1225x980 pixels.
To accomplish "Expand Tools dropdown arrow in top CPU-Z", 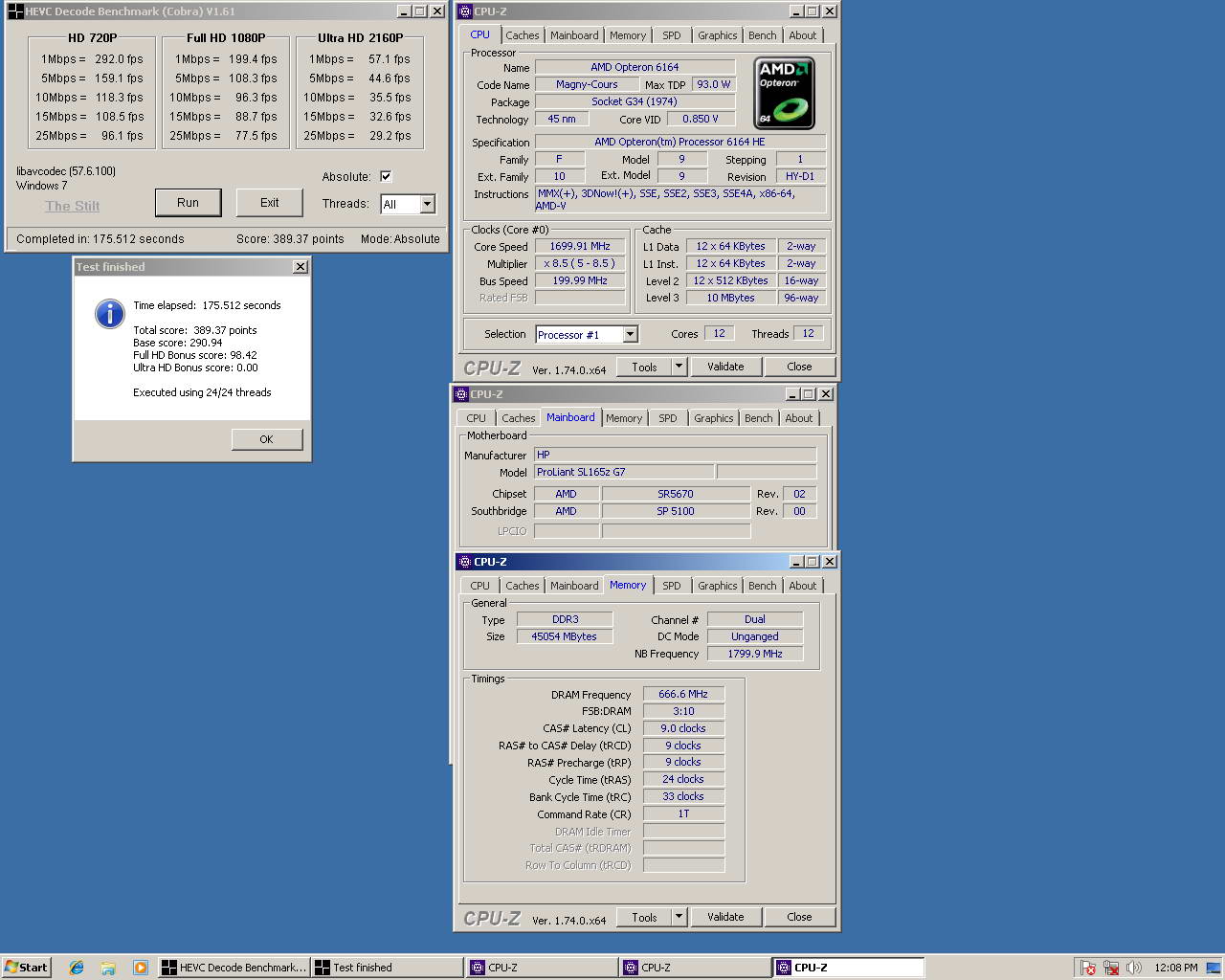I will [x=679, y=367].
